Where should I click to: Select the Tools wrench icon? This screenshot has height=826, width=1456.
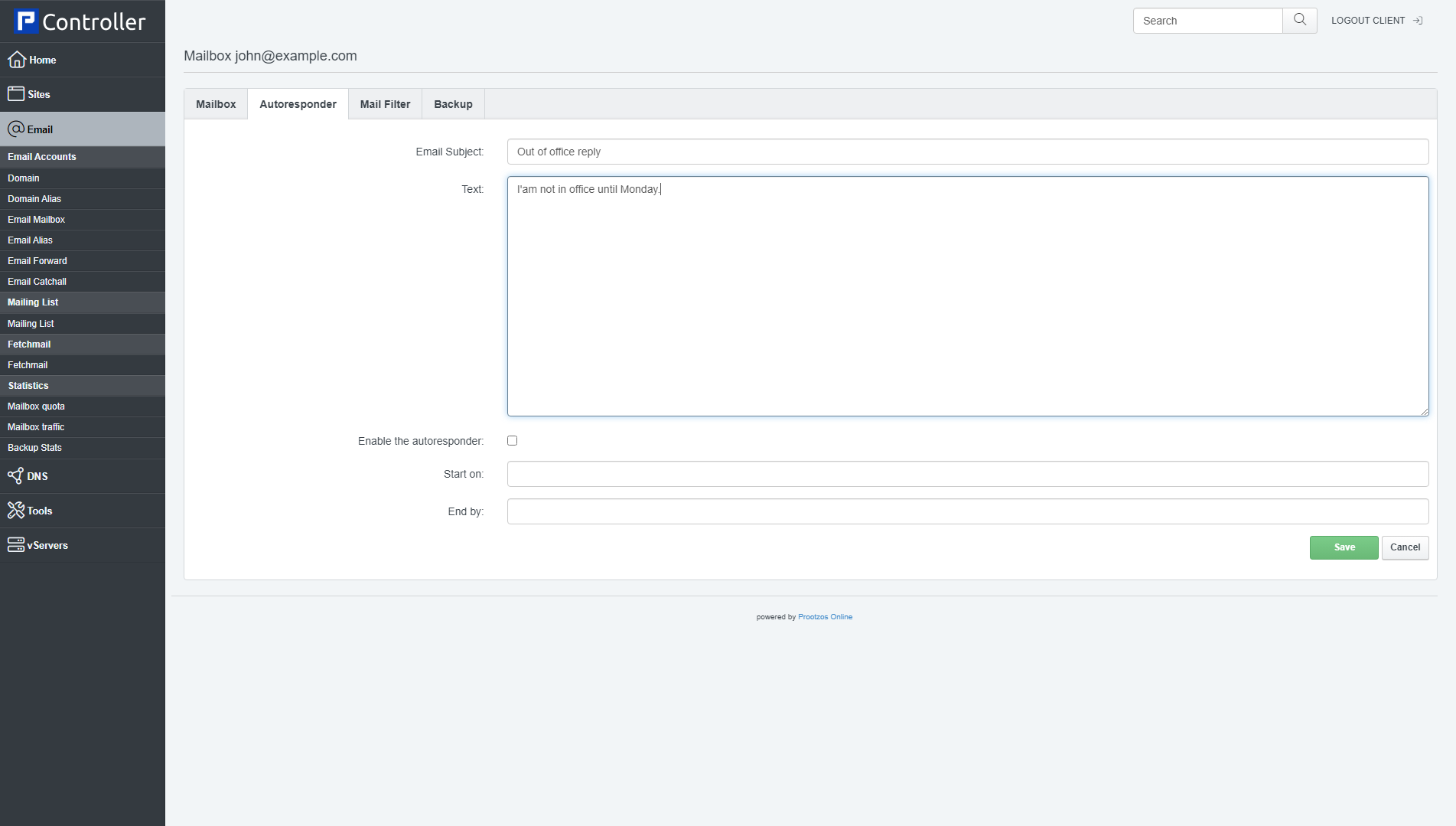click(x=17, y=510)
